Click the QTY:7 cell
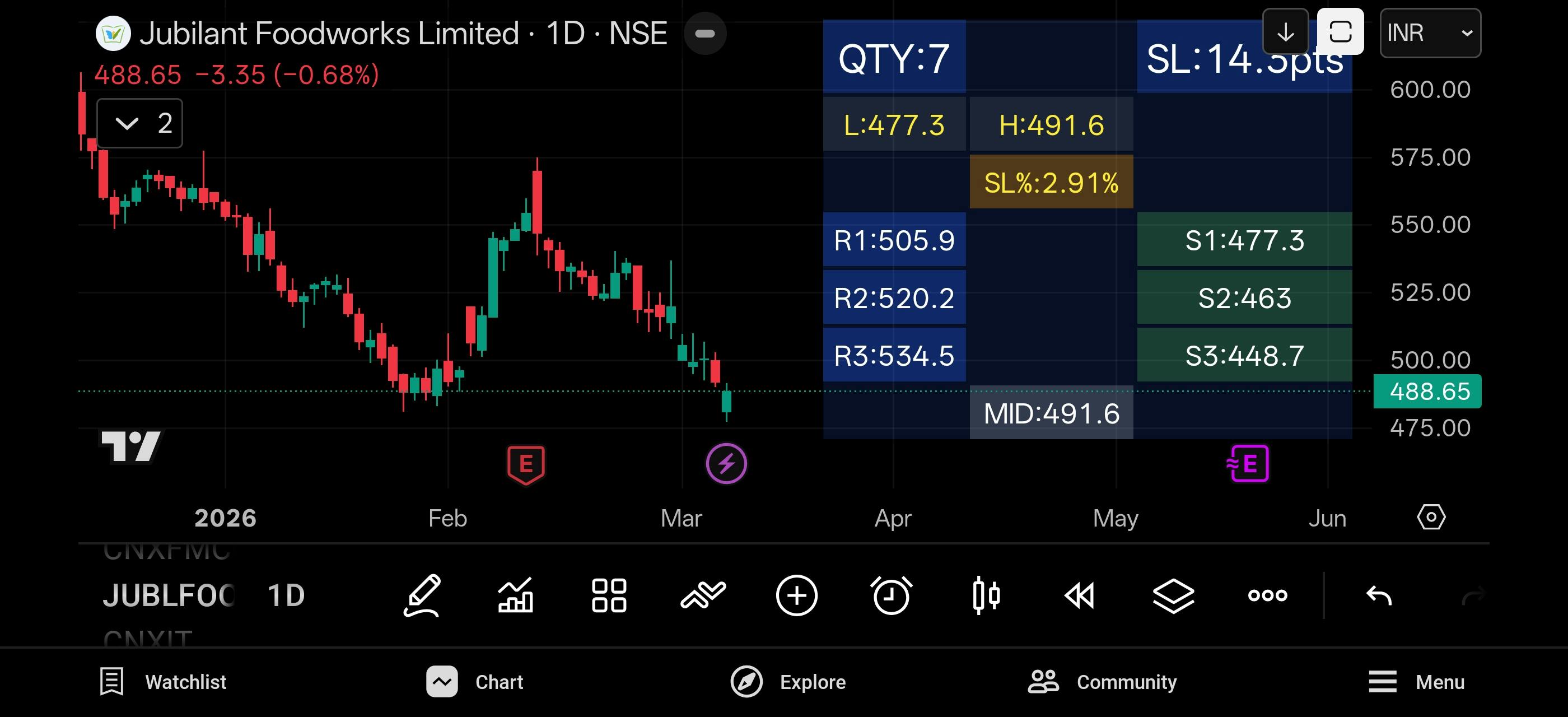This screenshot has height=717, width=1568. [894, 57]
